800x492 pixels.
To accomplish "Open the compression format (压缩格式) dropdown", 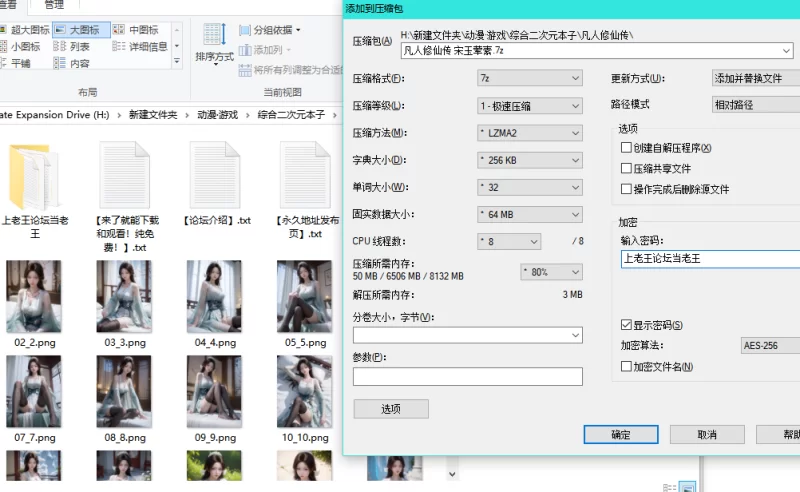I will click(530, 78).
